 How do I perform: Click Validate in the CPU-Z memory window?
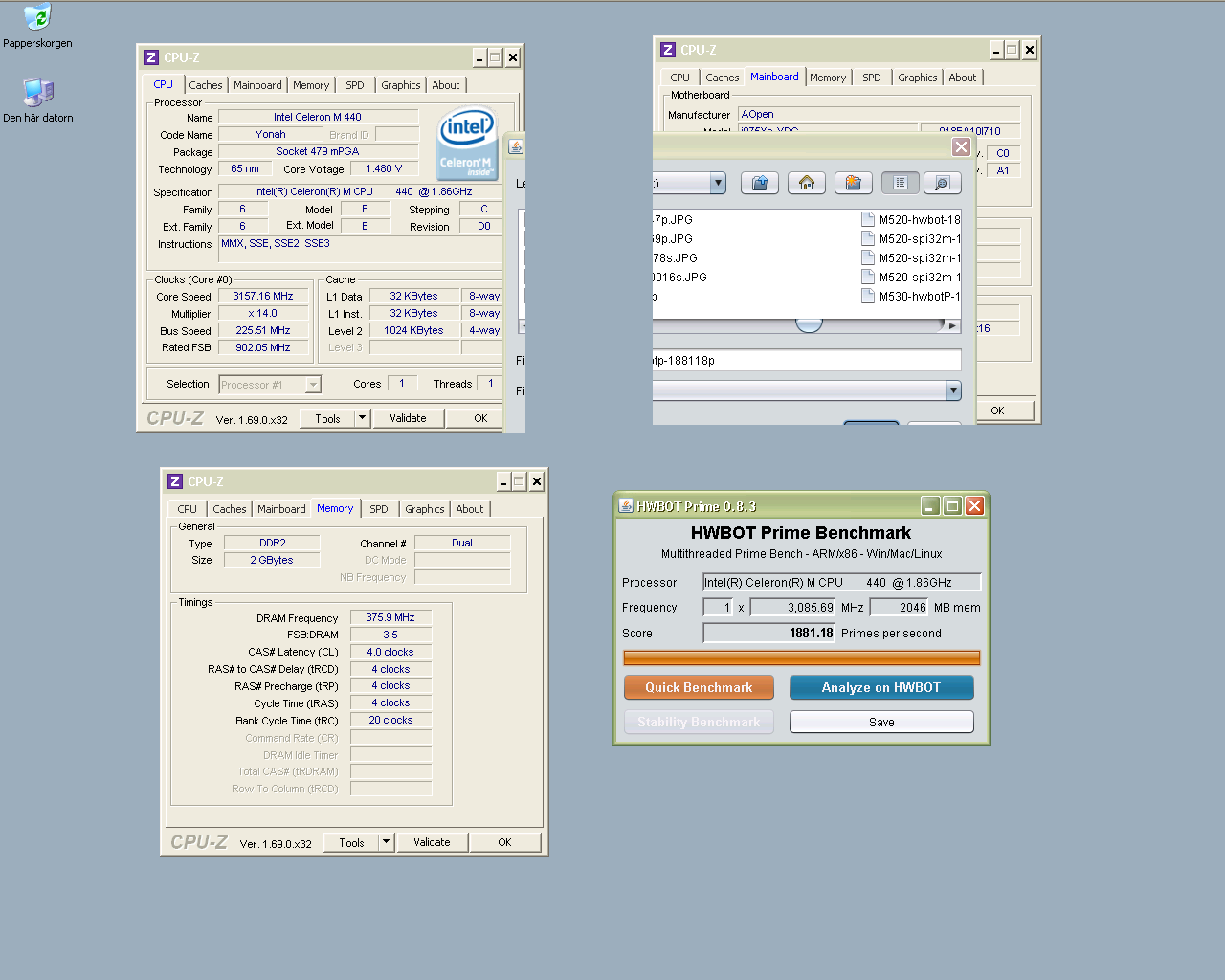(x=432, y=842)
